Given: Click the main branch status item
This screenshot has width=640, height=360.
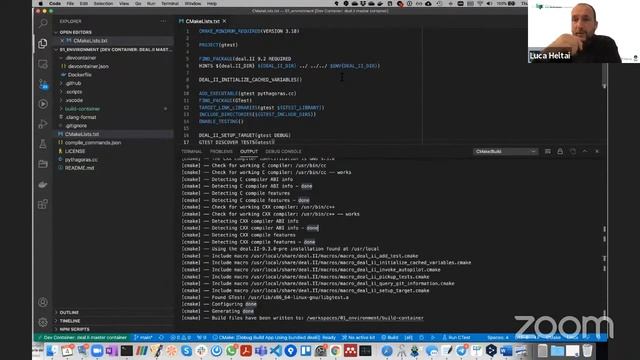Looking at the screenshot, I should pyautogui.click(x=143, y=338).
